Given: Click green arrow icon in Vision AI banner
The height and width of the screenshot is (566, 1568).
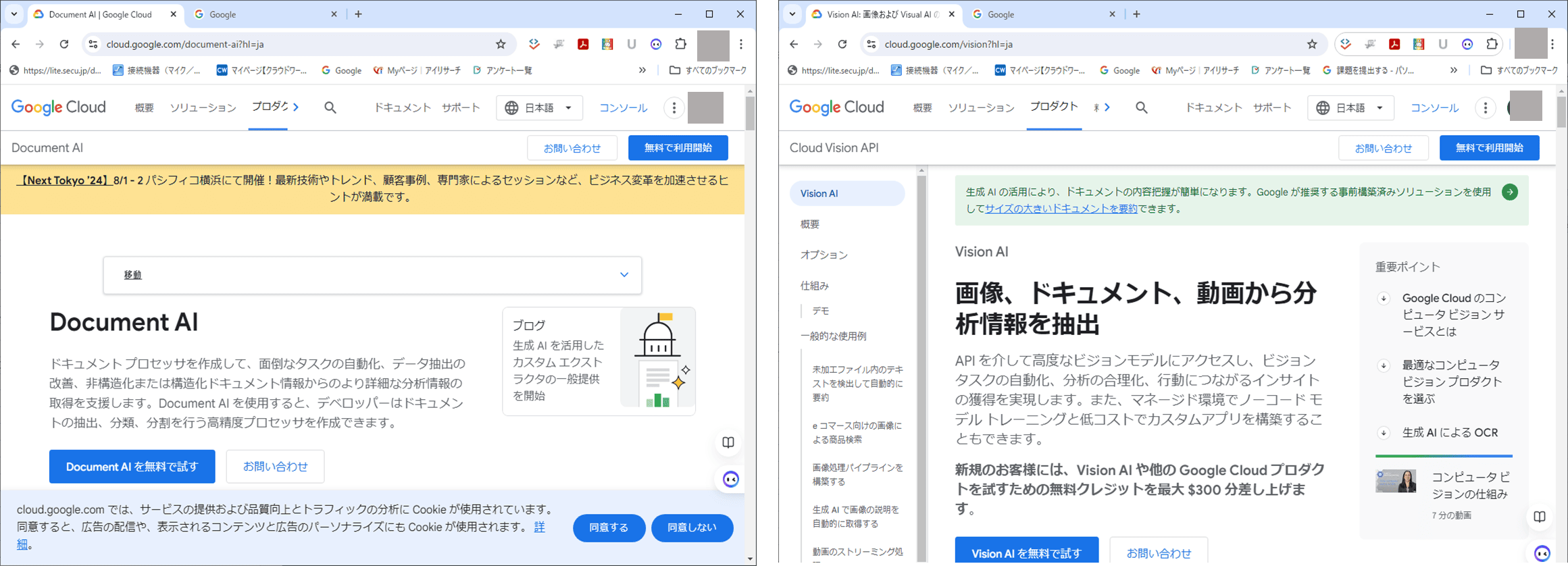Looking at the screenshot, I should tap(1510, 192).
